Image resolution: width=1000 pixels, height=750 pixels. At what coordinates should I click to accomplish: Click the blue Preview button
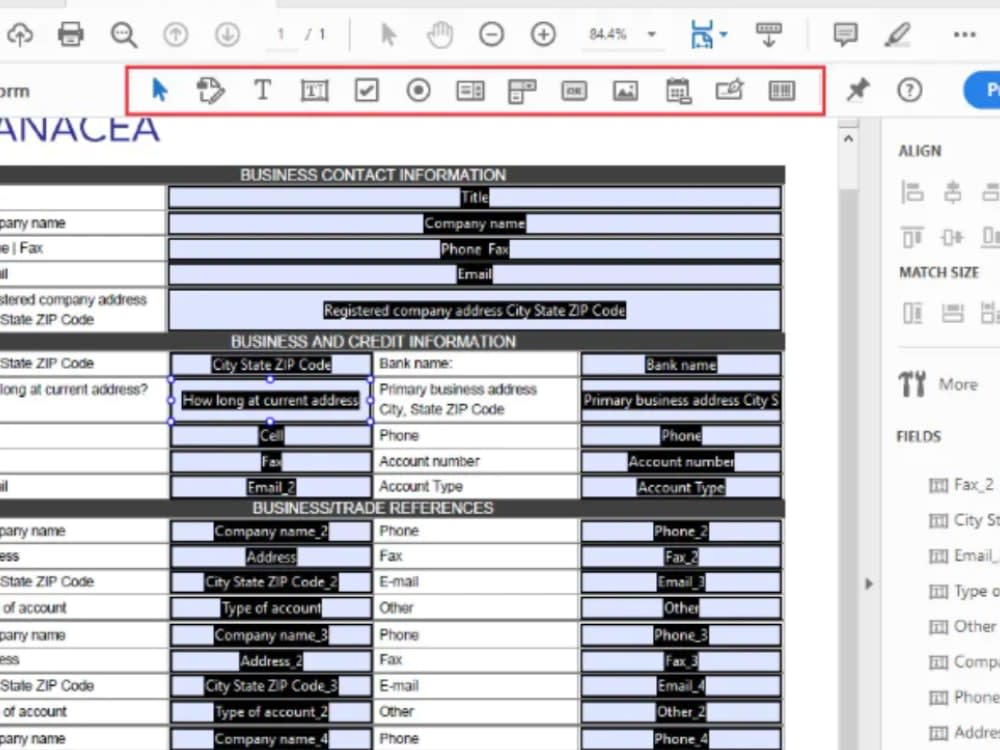(983, 90)
